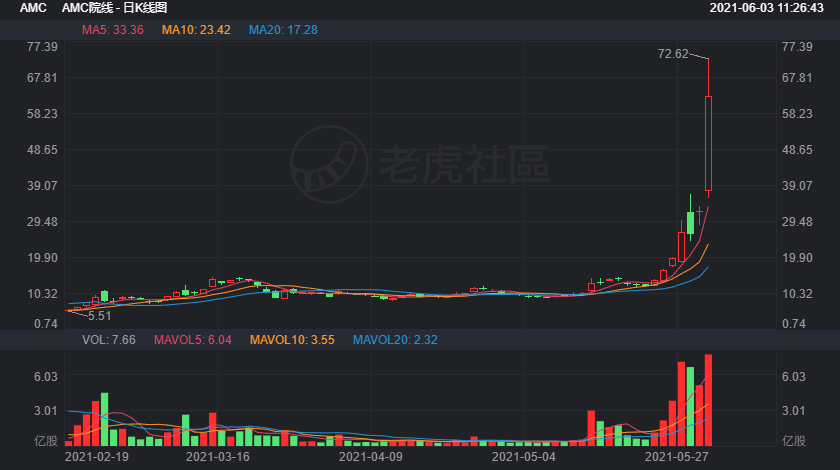Click the left axis price label 0.74
This screenshot has width=840, height=470.
(46, 324)
